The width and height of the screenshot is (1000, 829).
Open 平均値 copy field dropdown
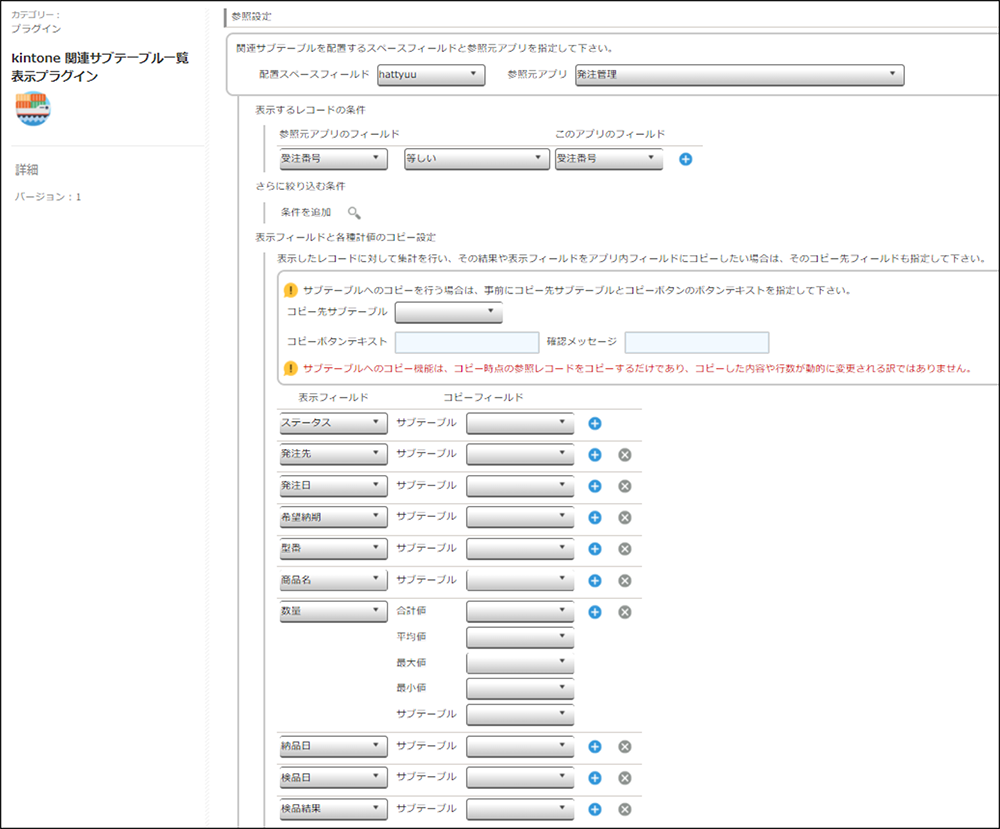coord(520,637)
